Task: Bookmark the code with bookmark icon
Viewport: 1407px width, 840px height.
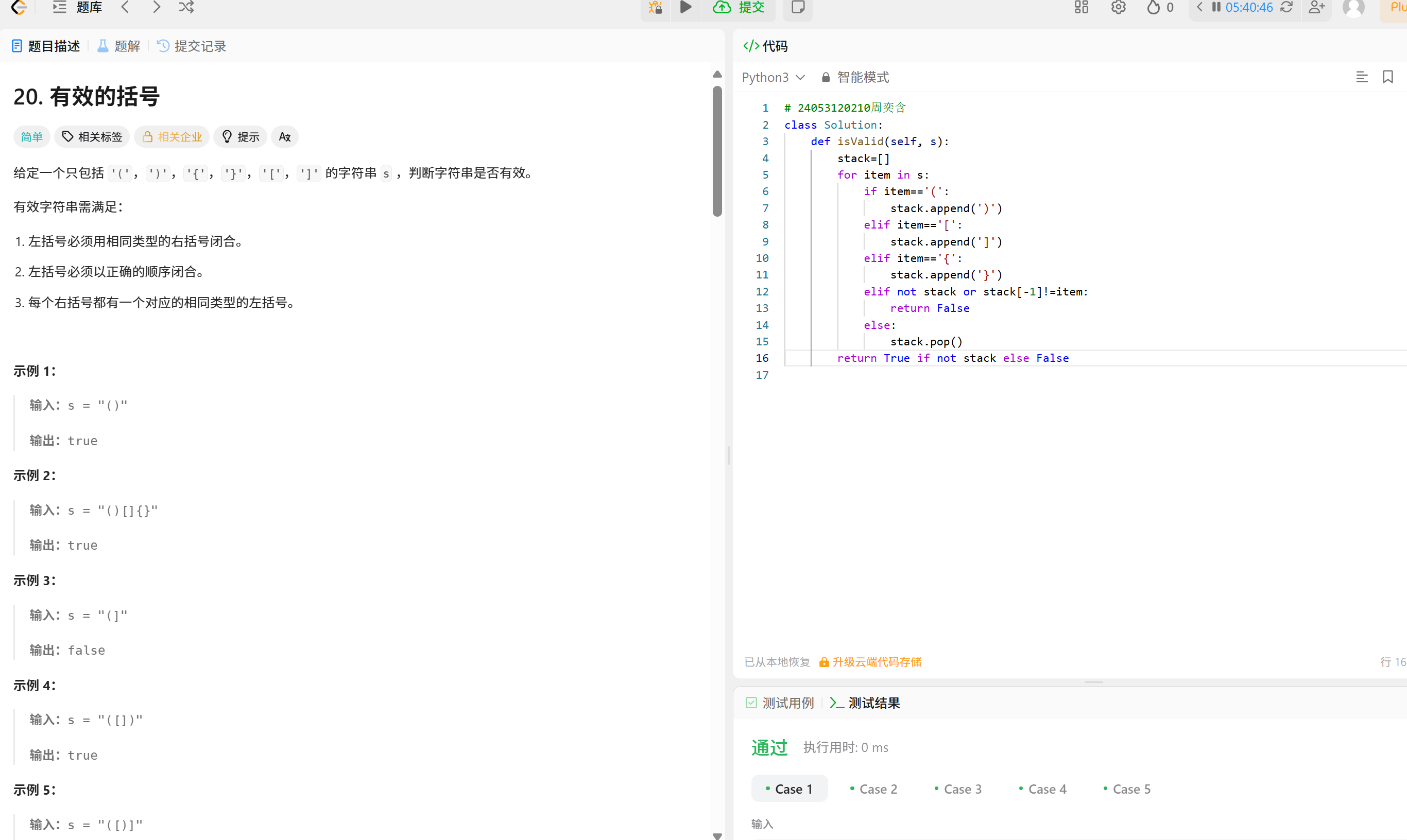Action: (1388, 77)
